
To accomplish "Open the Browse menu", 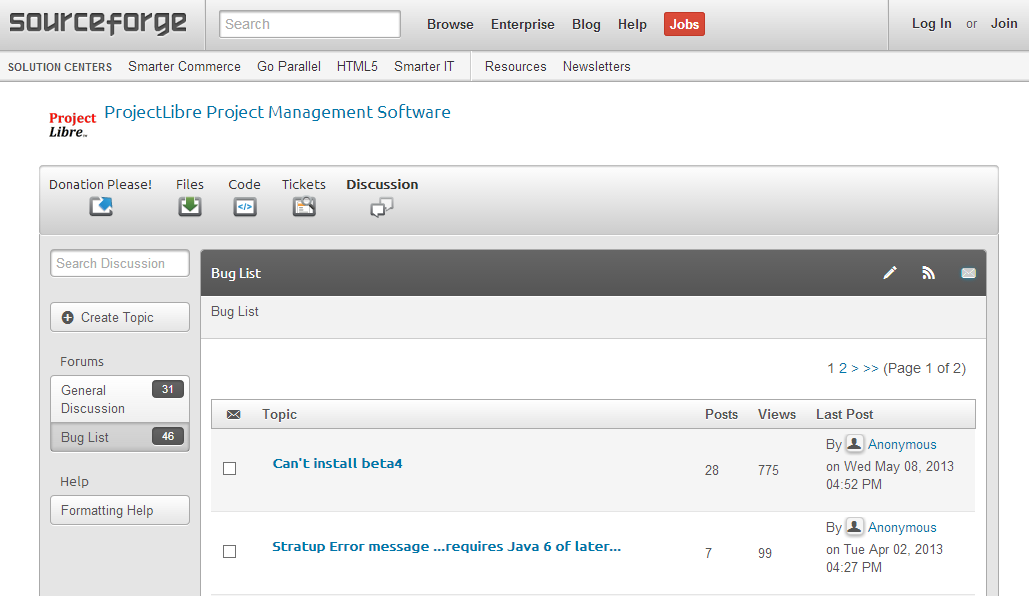I will coord(450,24).
